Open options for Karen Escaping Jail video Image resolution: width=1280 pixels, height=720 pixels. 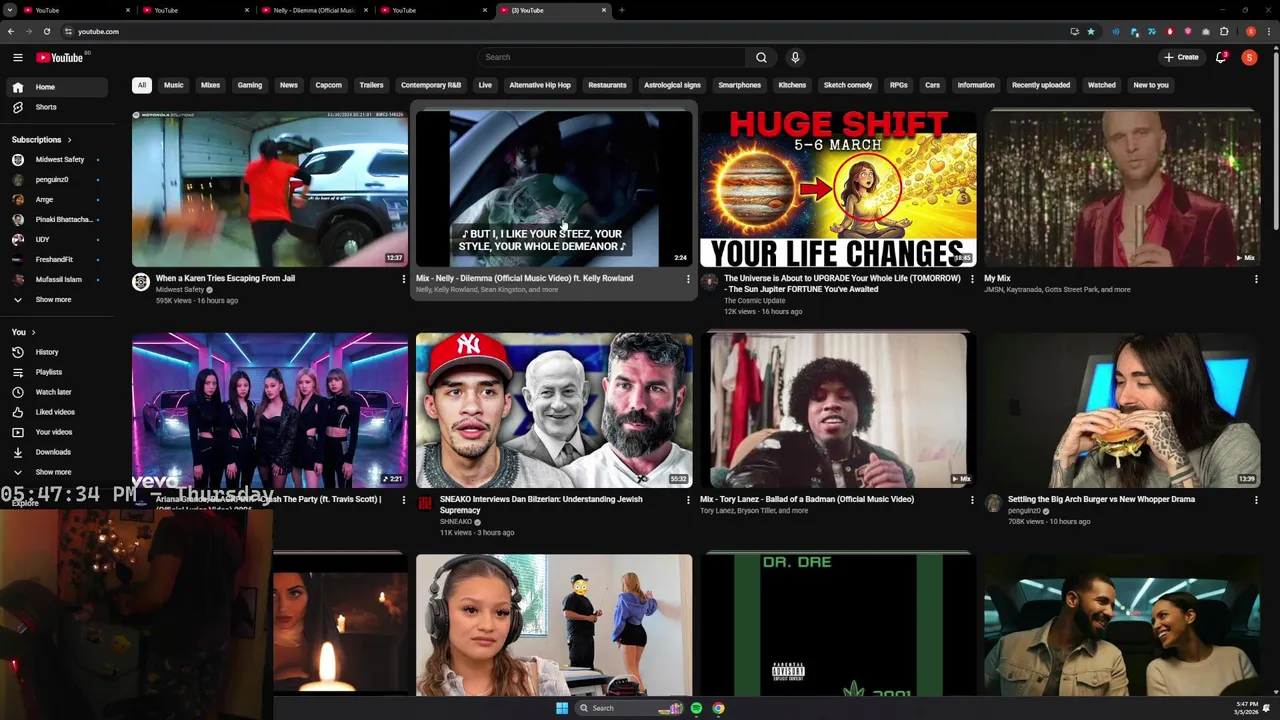pyautogui.click(x=404, y=279)
